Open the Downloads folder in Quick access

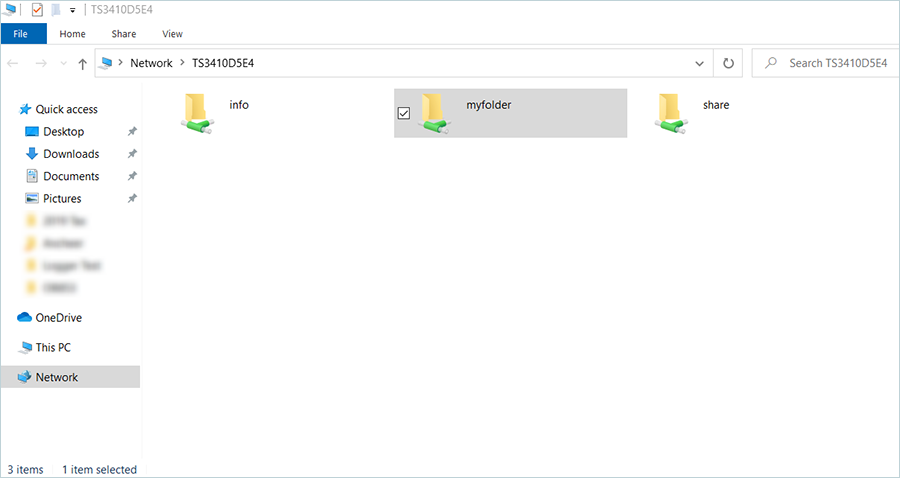click(x=70, y=154)
